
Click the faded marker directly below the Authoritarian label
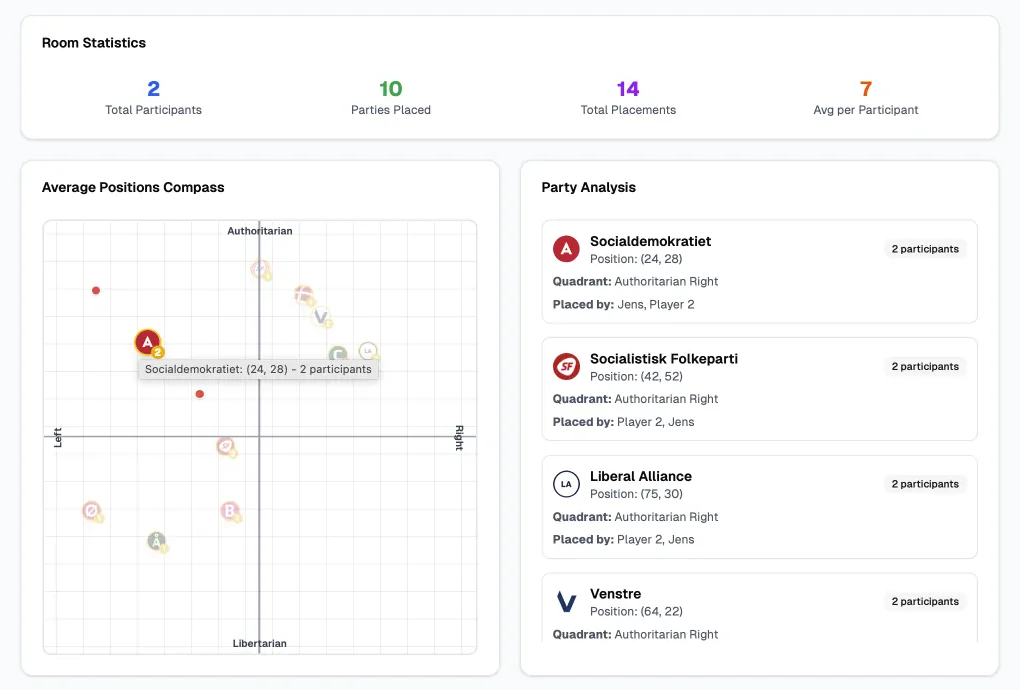260,269
